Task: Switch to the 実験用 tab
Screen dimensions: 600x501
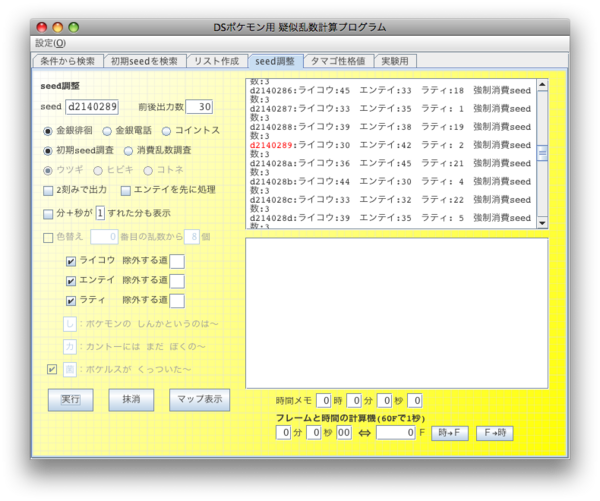Action: click(x=395, y=61)
